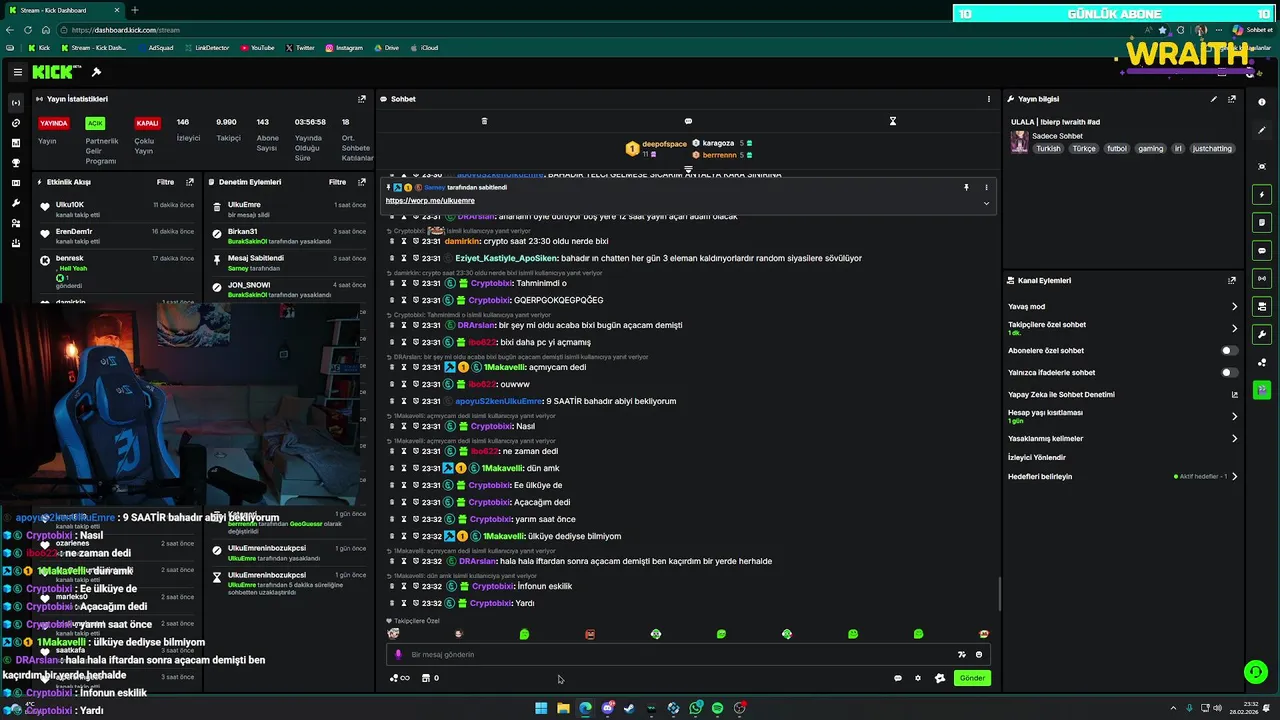The height and width of the screenshot is (720, 1280).
Task: Click the browser address bar URL
Action: pos(126,30)
